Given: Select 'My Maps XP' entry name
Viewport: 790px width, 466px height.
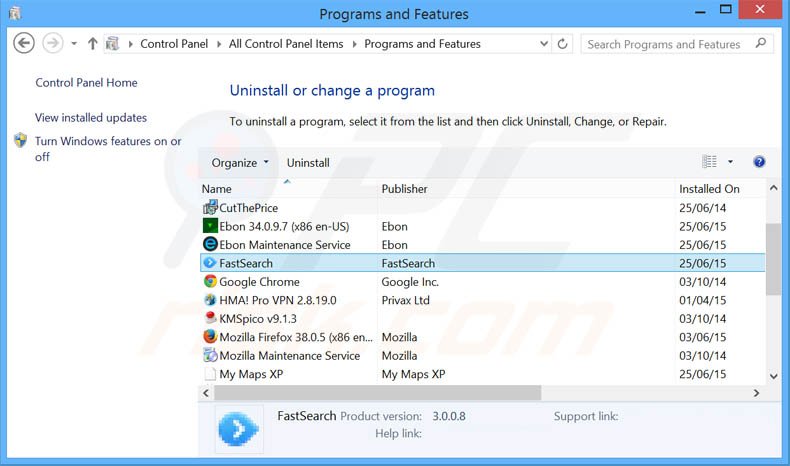Looking at the screenshot, I should pyautogui.click(x=251, y=374).
